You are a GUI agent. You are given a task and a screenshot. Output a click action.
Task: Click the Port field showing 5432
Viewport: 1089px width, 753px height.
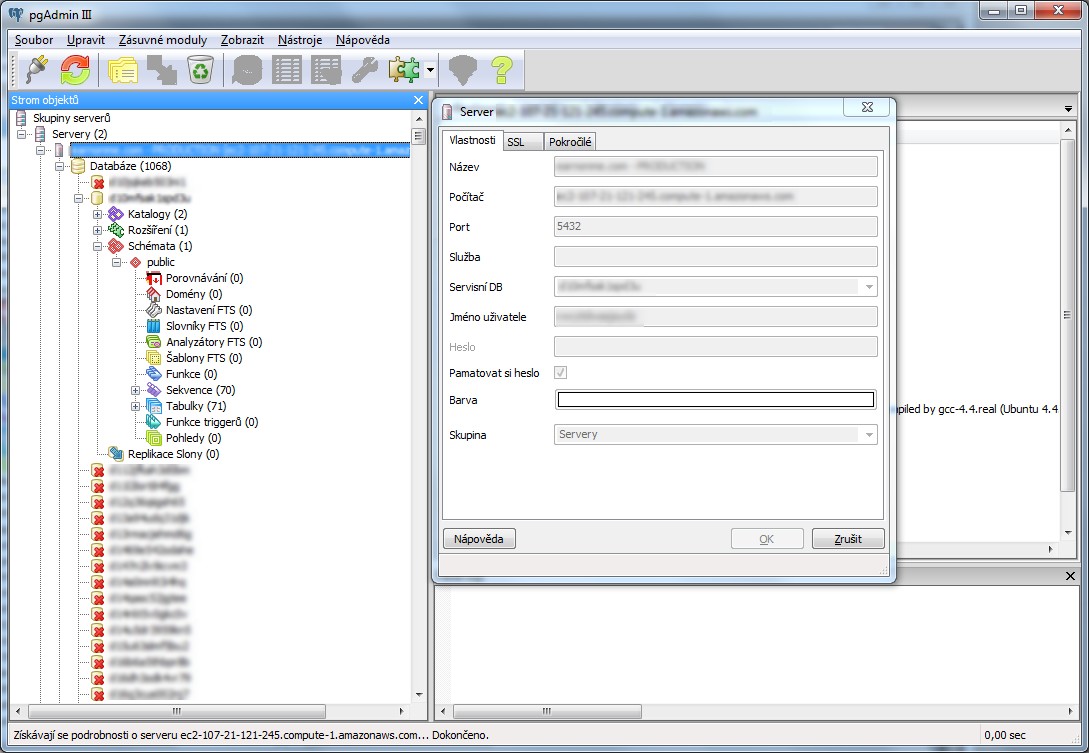click(x=715, y=226)
